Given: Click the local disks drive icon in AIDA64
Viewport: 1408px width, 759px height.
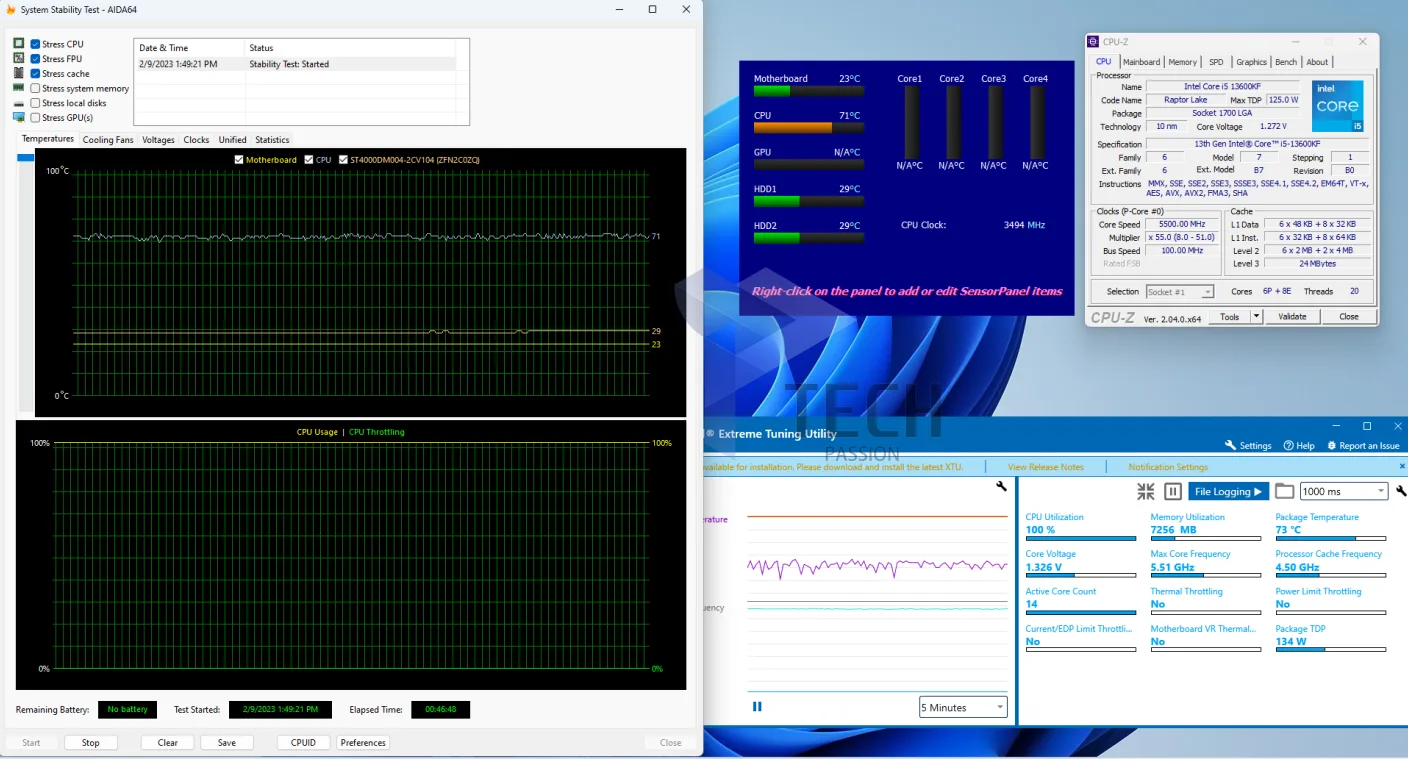Looking at the screenshot, I should tap(19, 103).
